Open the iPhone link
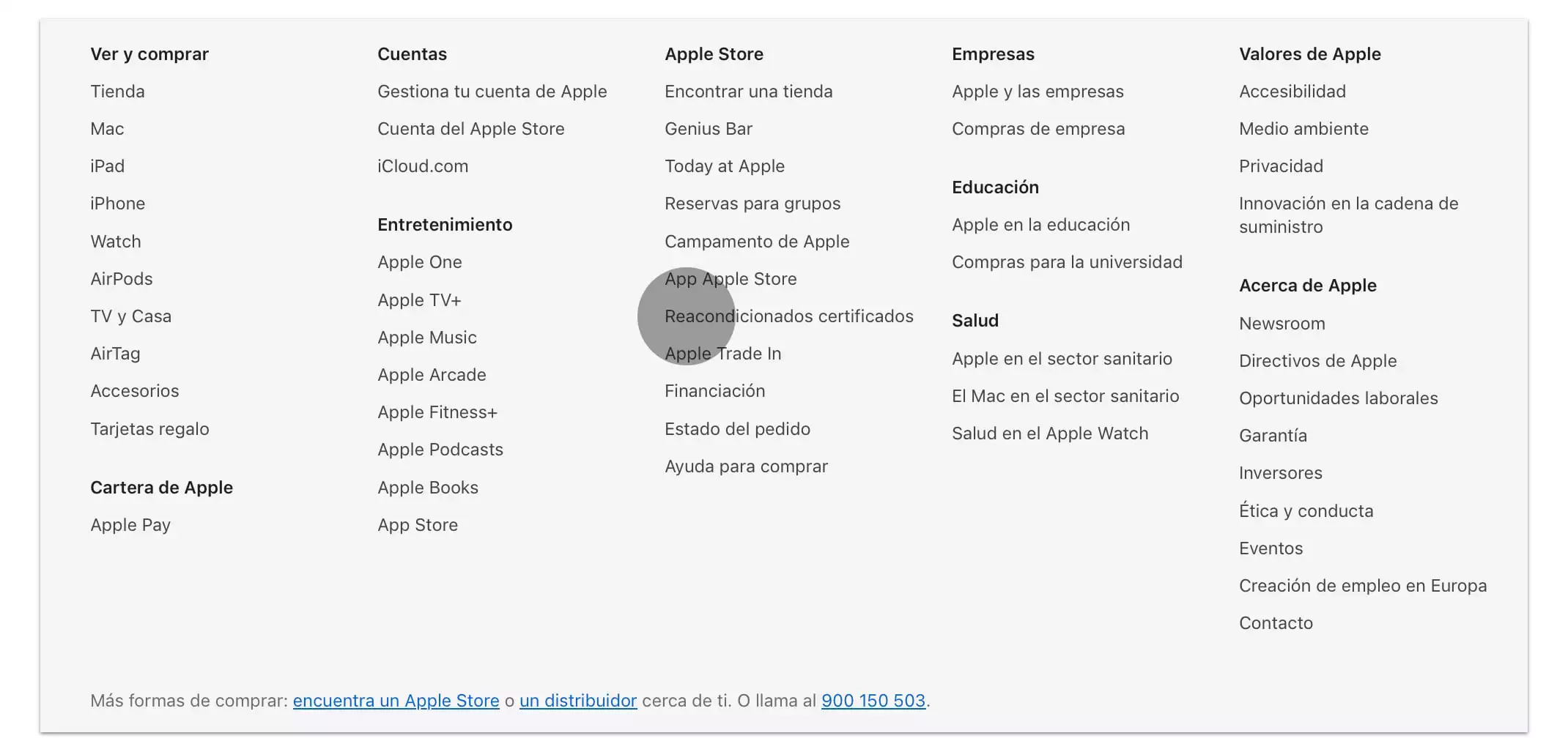Viewport: 1568px width, 752px height. click(117, 204)
